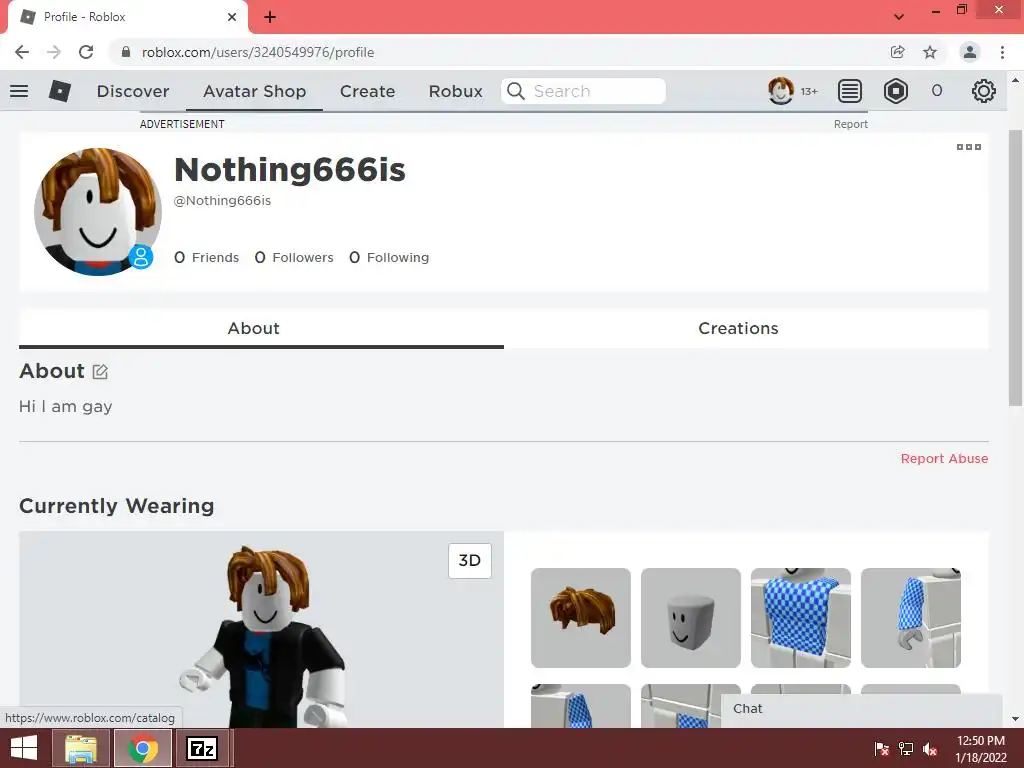Click the Robux balance of 0

tap(936, 91)
